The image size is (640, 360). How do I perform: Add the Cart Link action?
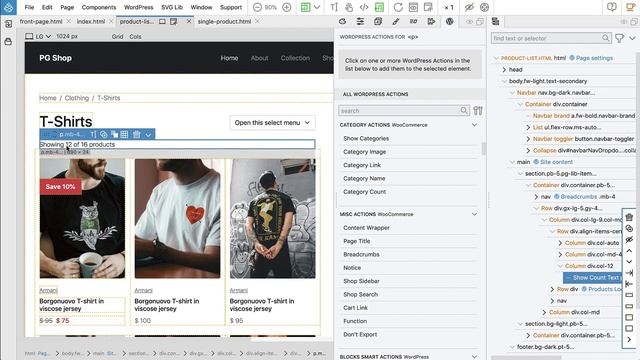point(356,308)
